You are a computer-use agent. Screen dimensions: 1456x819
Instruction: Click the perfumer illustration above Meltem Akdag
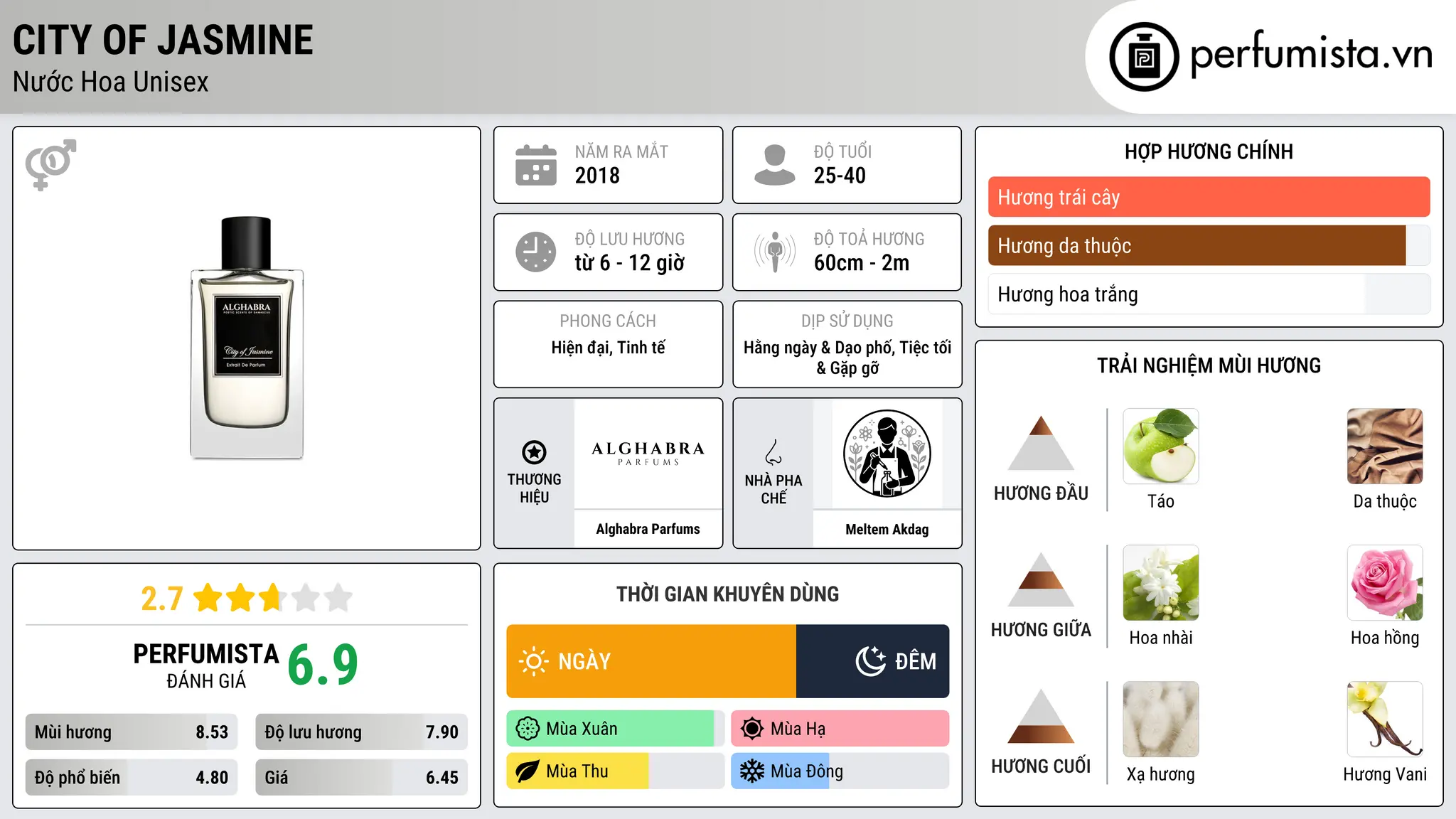(x=887, y=454)
